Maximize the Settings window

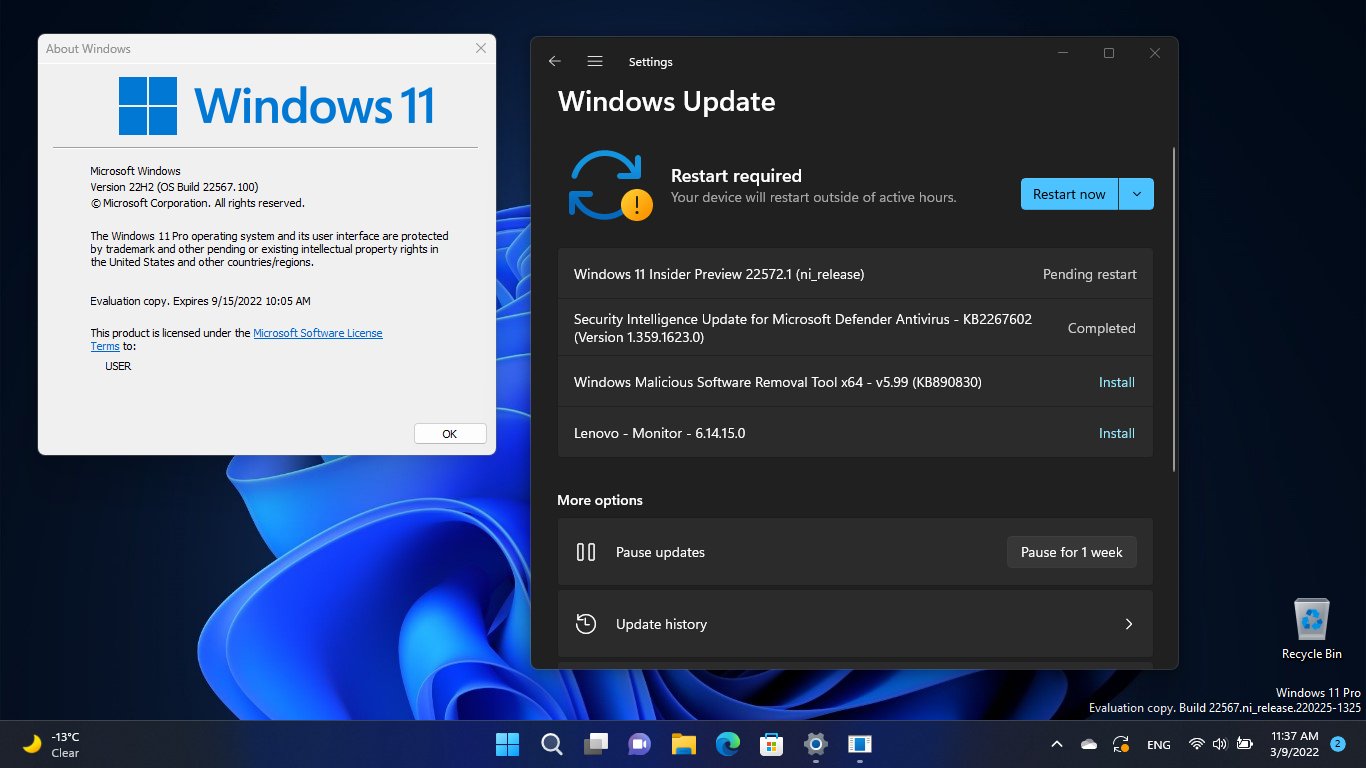1109,53
